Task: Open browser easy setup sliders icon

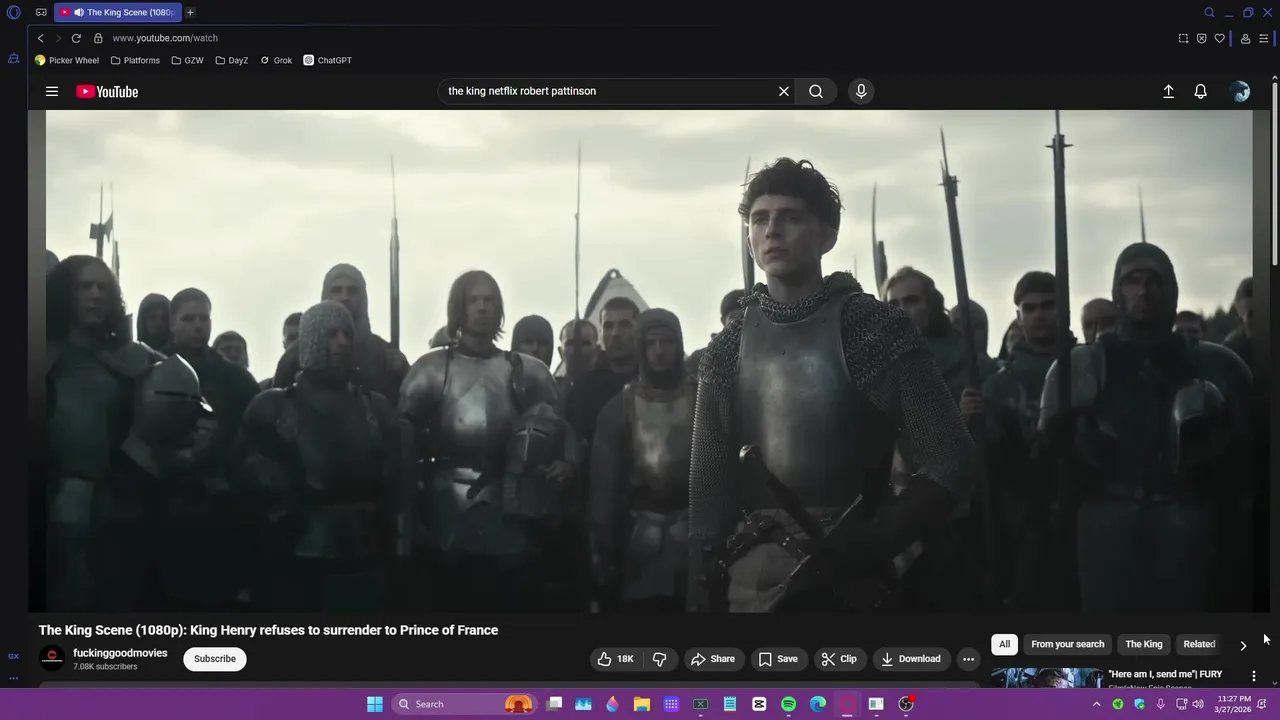Action: click(1266, 38)
